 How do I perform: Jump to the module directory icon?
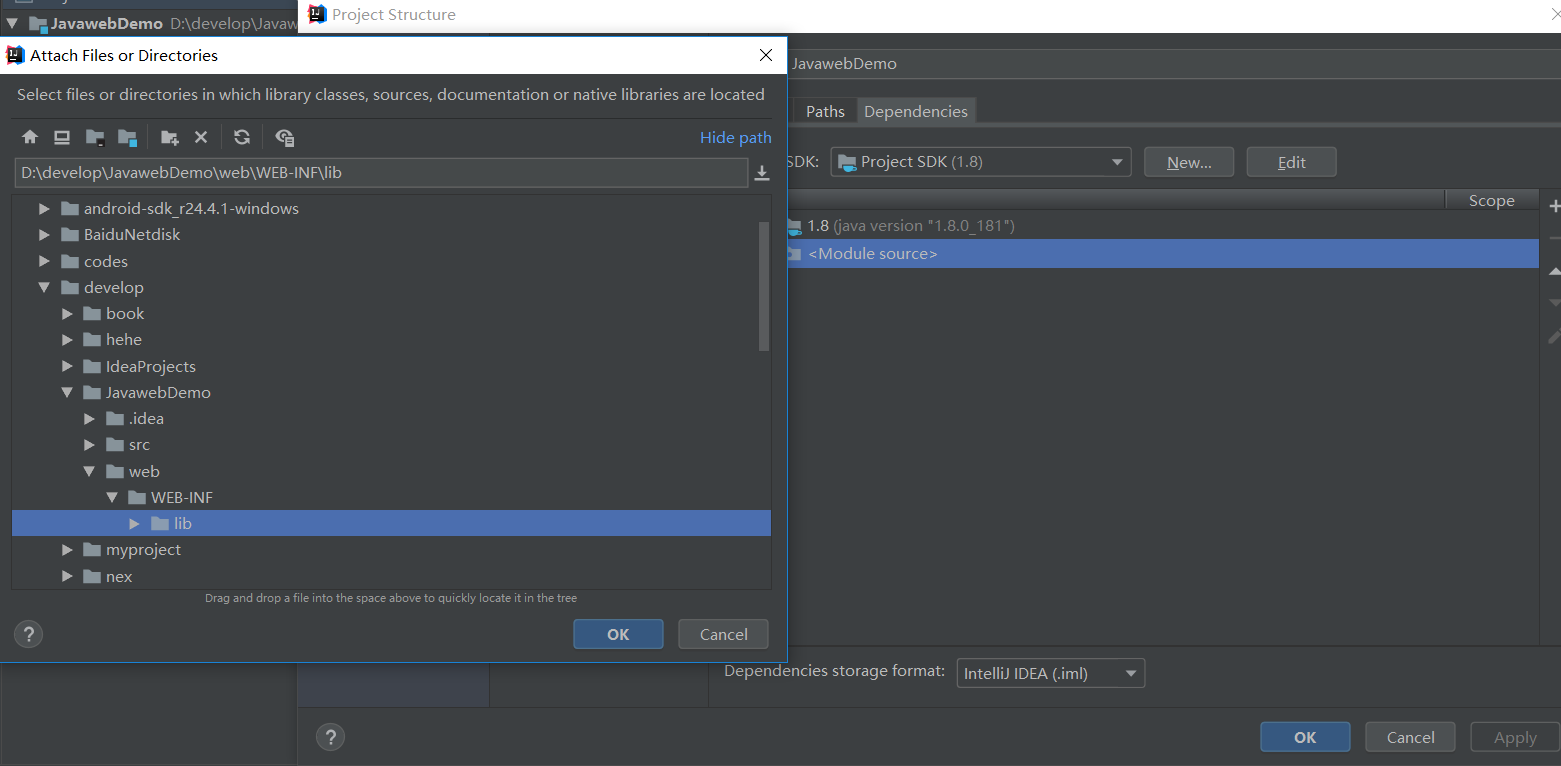(127, 138)
